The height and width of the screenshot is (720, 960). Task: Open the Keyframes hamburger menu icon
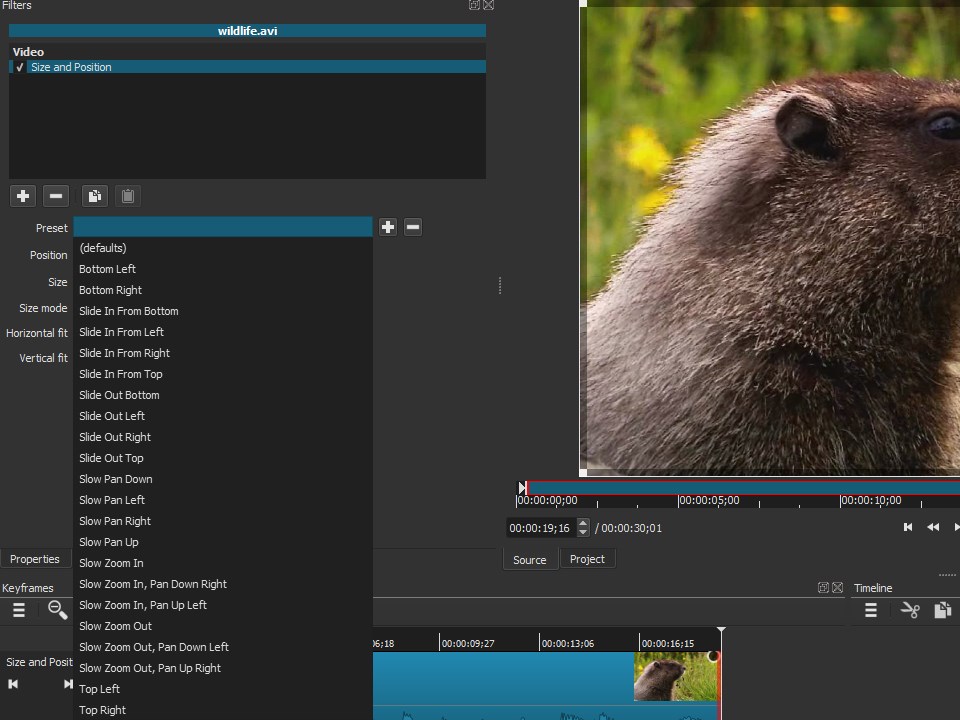(x=18, y=610)
